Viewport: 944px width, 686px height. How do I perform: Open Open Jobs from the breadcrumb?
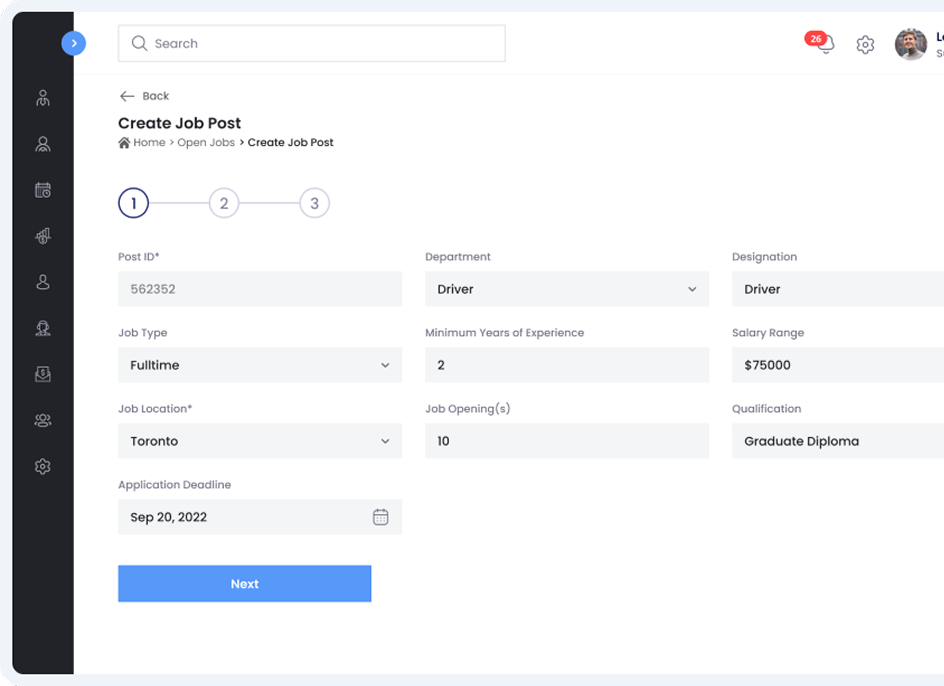206,142
